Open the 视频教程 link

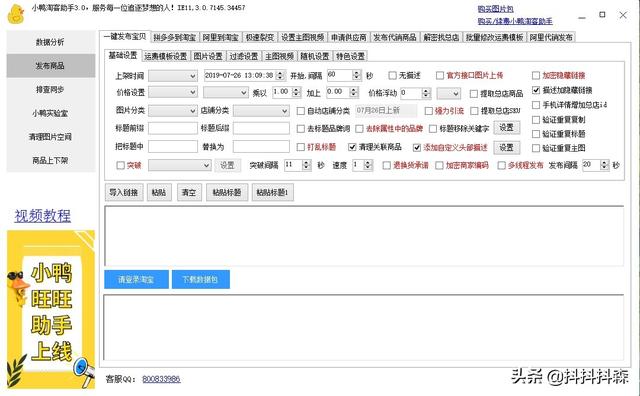tap(43, 216)
